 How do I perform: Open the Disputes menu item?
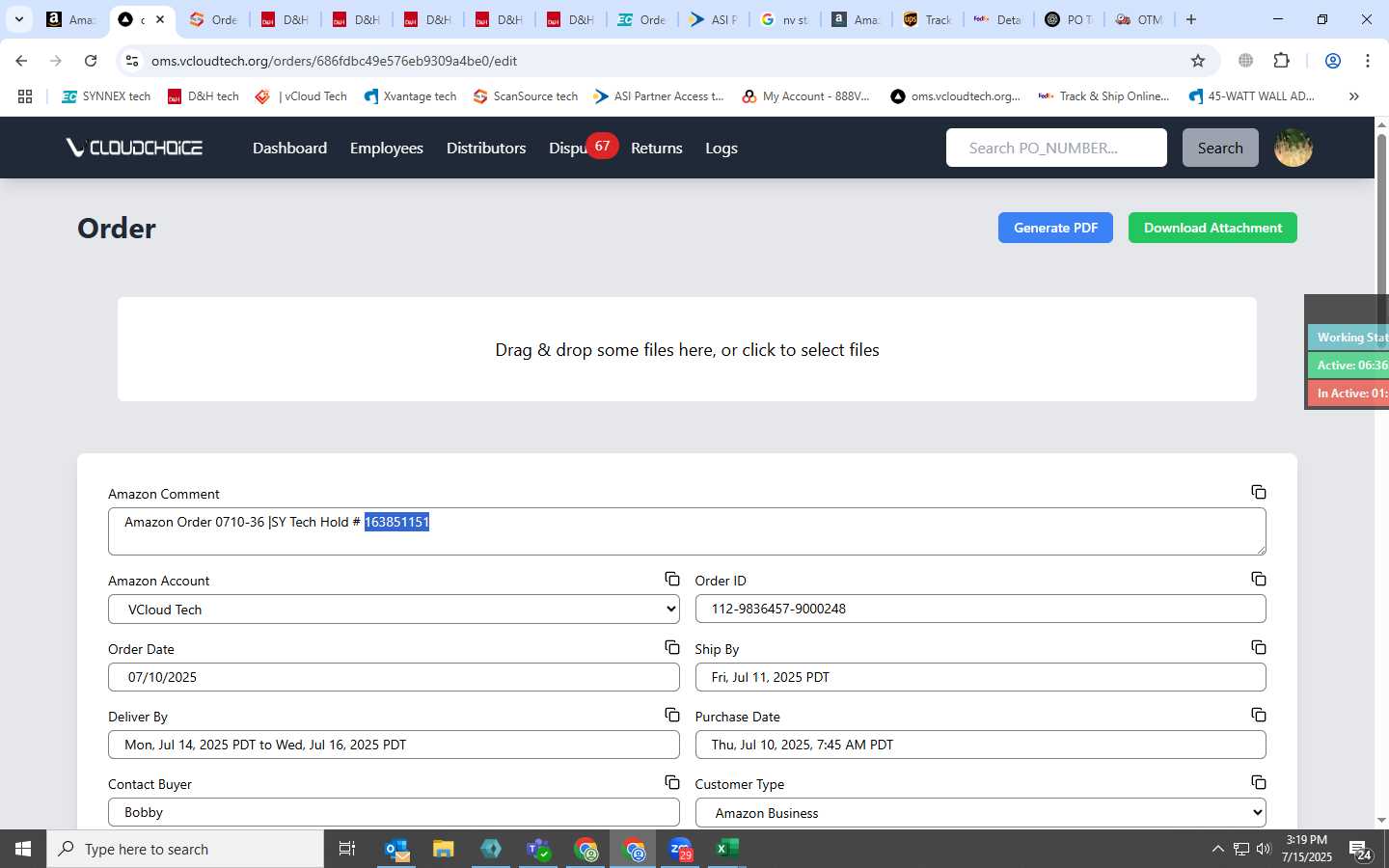point(569,148)
